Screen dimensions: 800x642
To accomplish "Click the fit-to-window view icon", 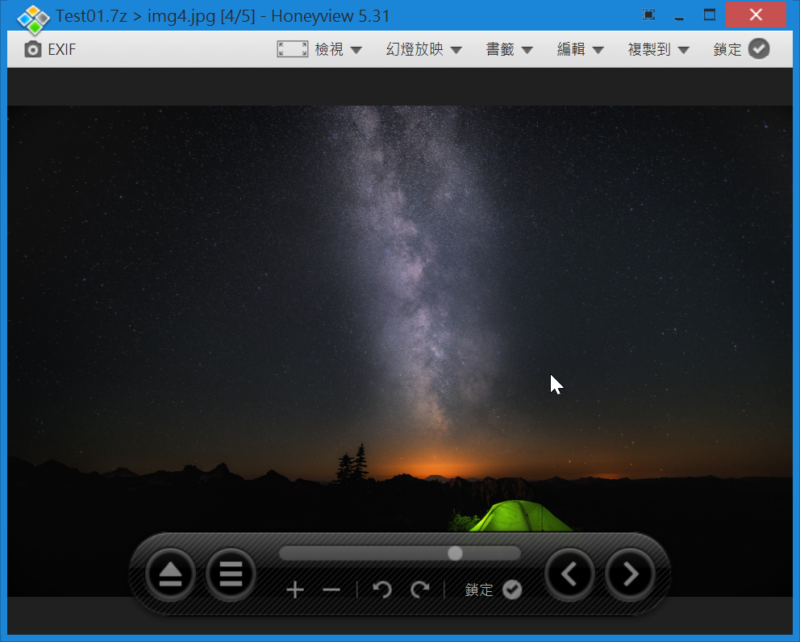I will tap(292, 50).
